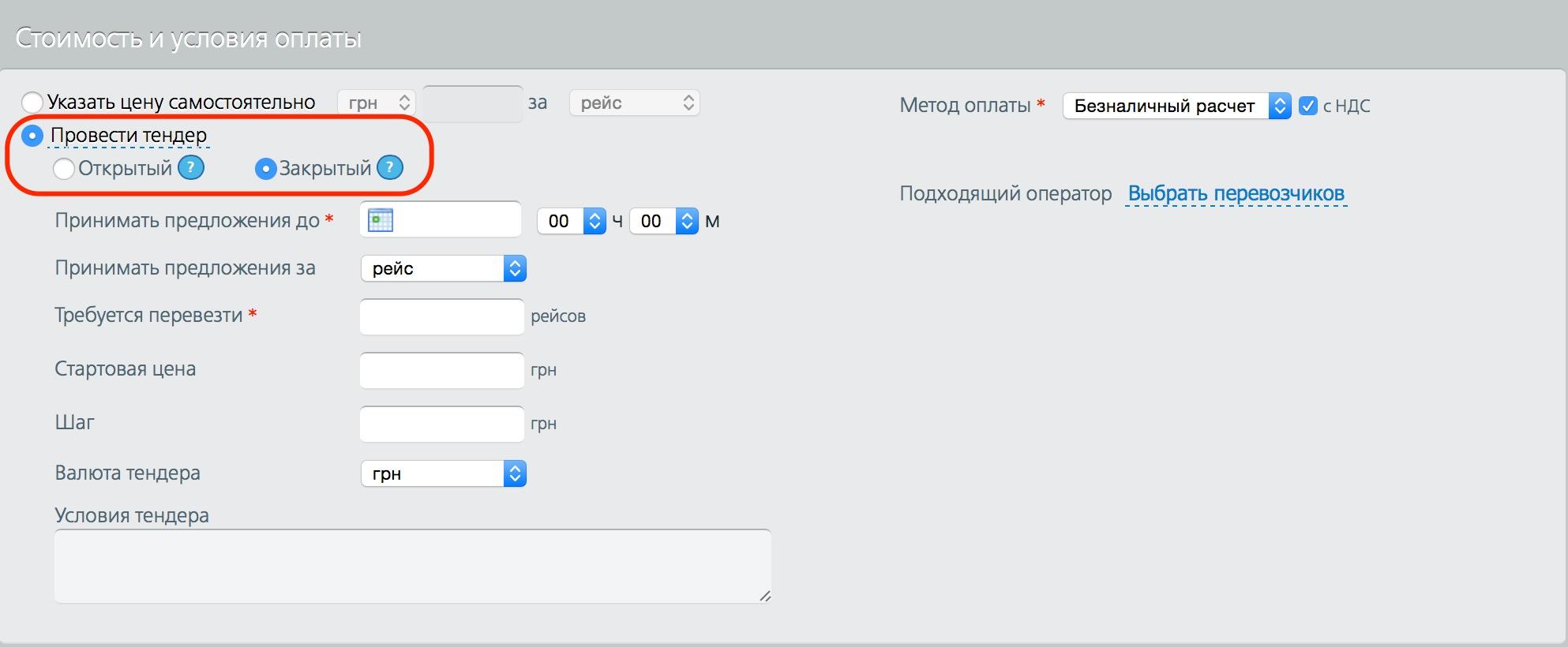
Task: Click Выбрать перевозчиков link
Action: point(1236,193)
